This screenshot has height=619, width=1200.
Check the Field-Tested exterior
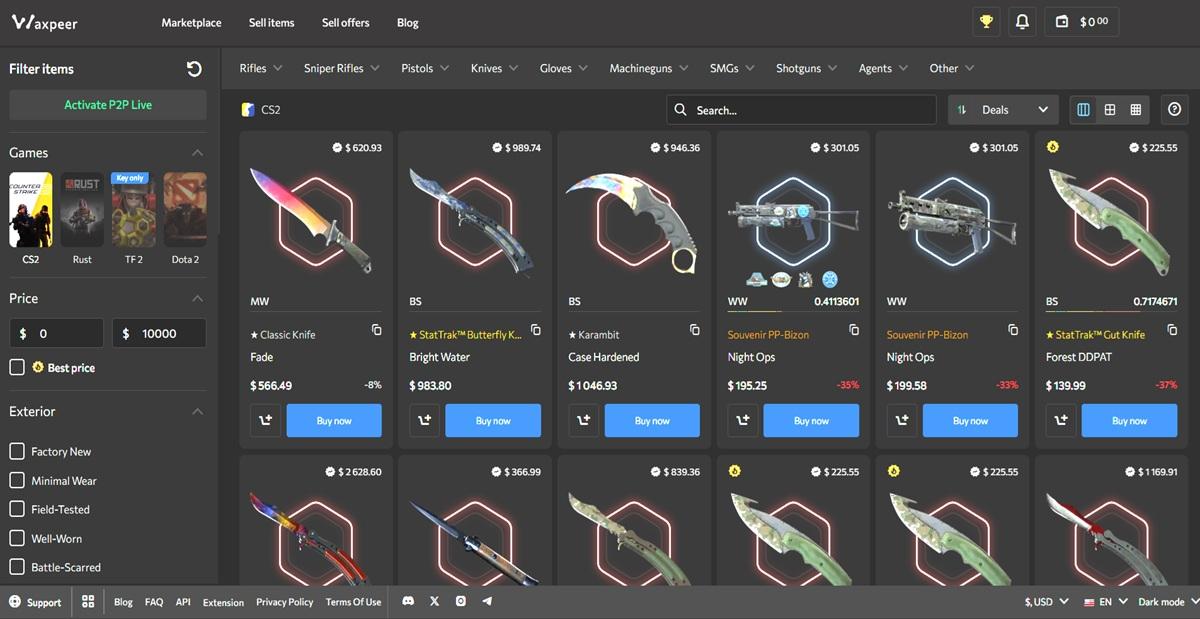pos(17,509)
